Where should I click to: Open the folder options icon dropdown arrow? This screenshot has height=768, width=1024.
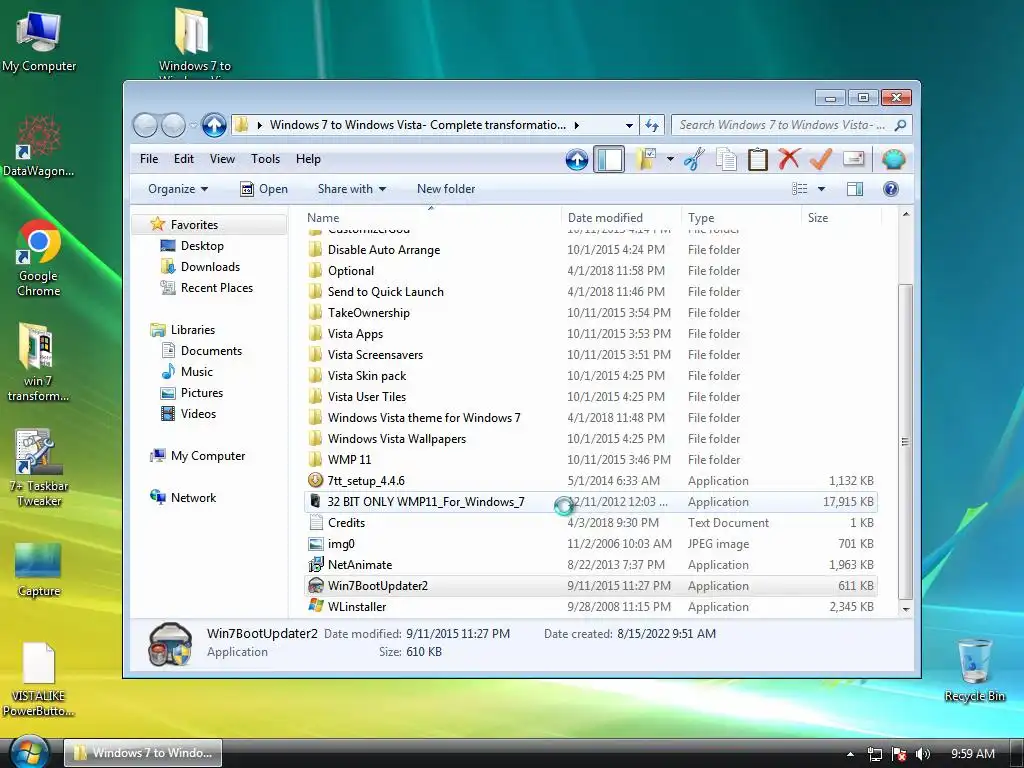[670, 159]
